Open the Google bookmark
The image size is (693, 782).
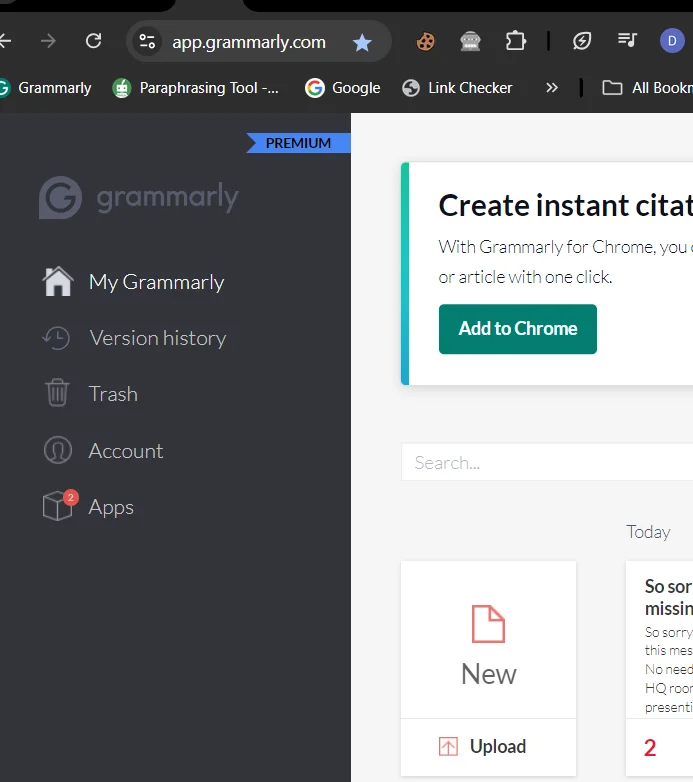[343, 88]
